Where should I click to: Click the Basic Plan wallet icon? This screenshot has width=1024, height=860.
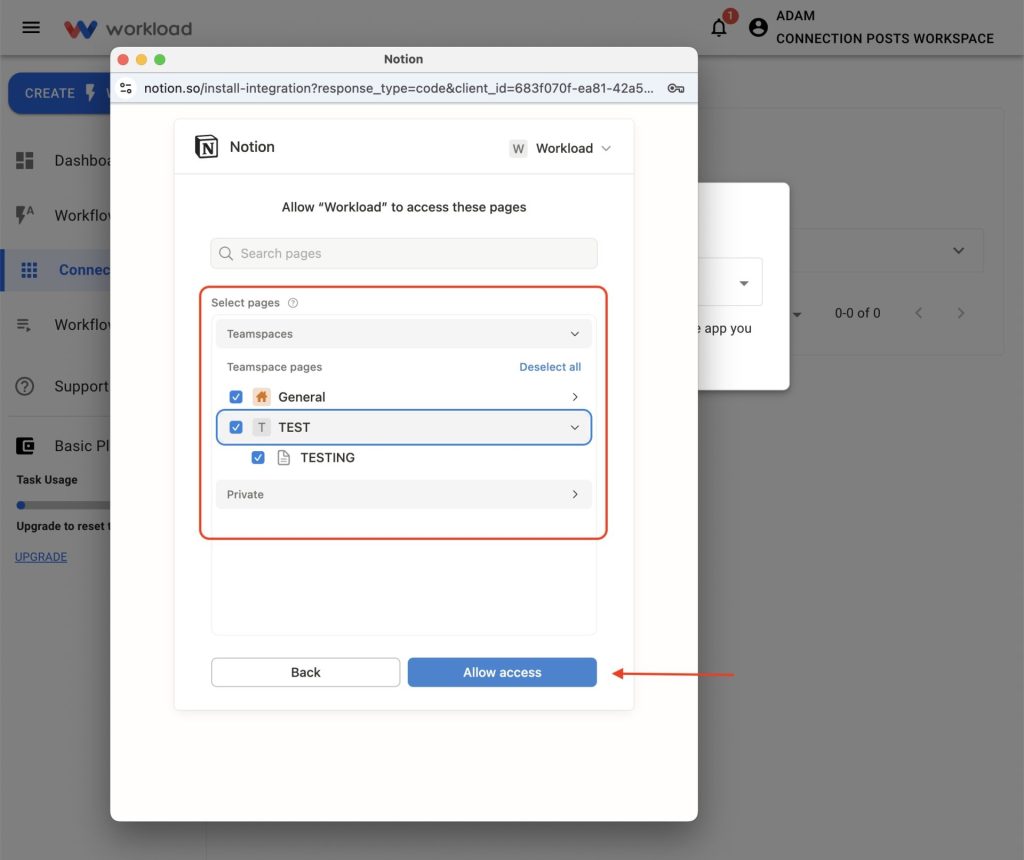[x=25, y=446]
